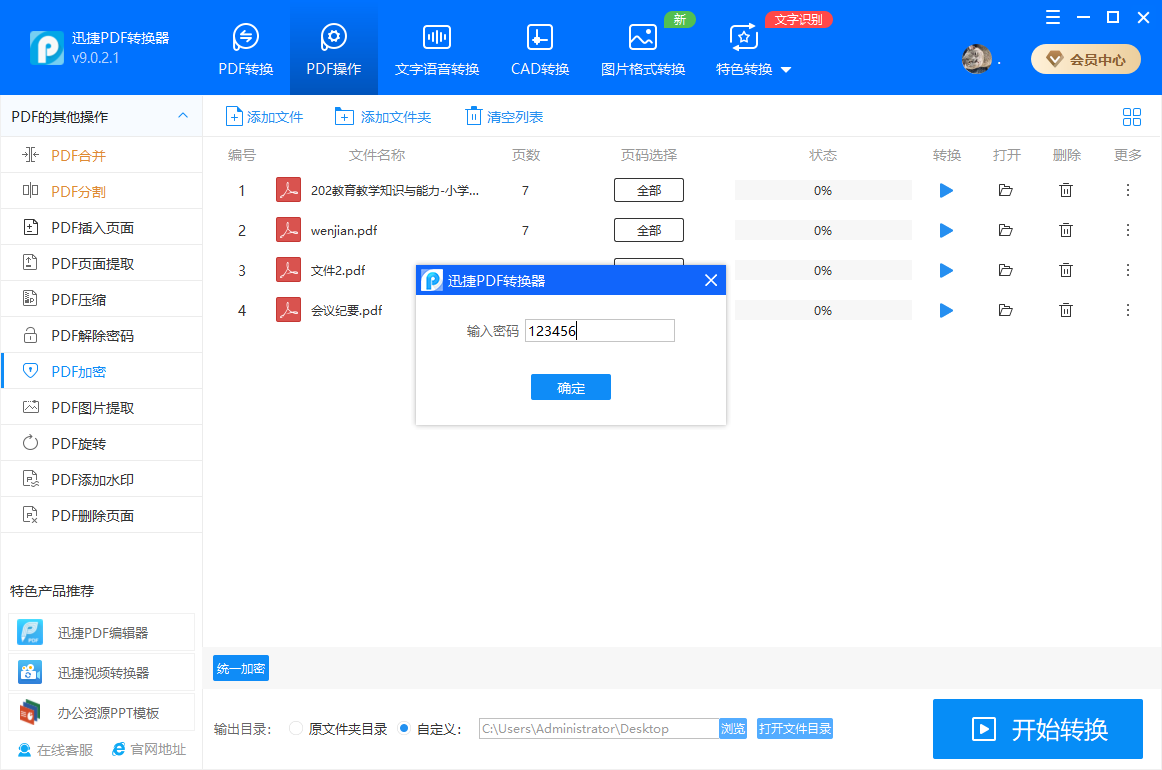This screenshot has width=1162, height=770.
Task: Click 开始转换 to start conversion
Action: point(1038,729)
